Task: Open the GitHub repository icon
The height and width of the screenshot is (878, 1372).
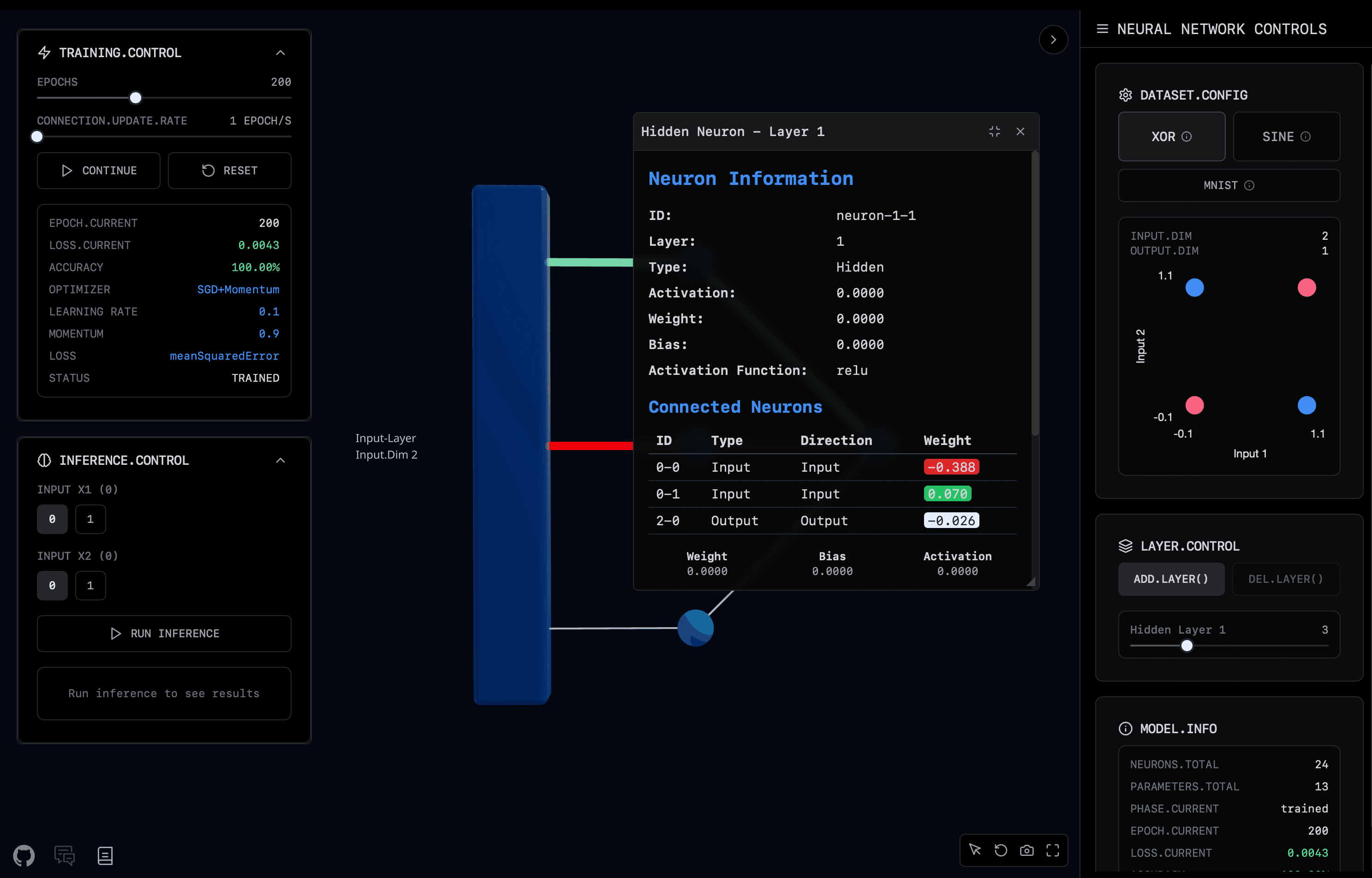Action: pyautogui.click(x=24, y=855)
